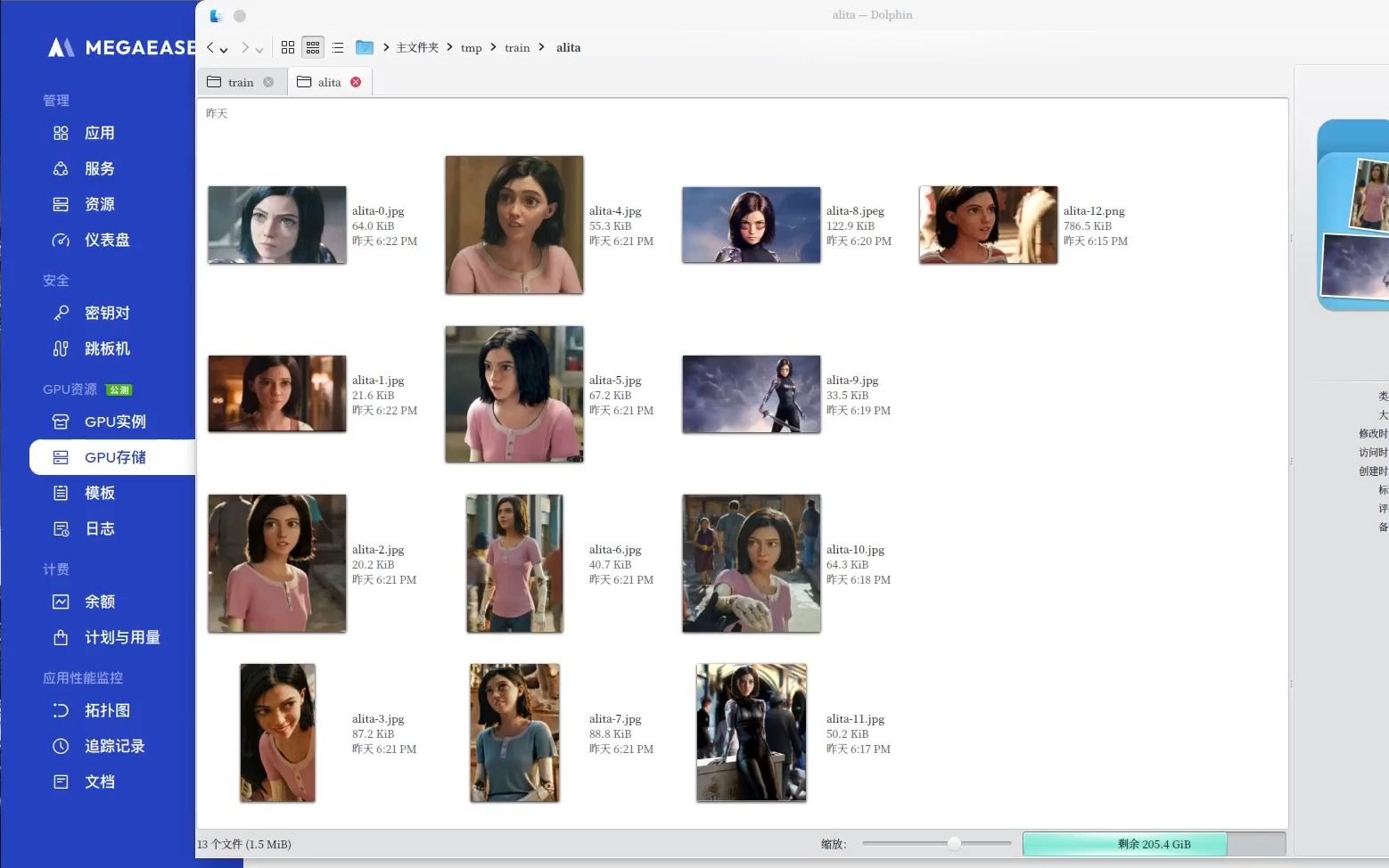Select alita-4.jpg thumbnail
1389x868 pixels.
[x=514, y=225]
